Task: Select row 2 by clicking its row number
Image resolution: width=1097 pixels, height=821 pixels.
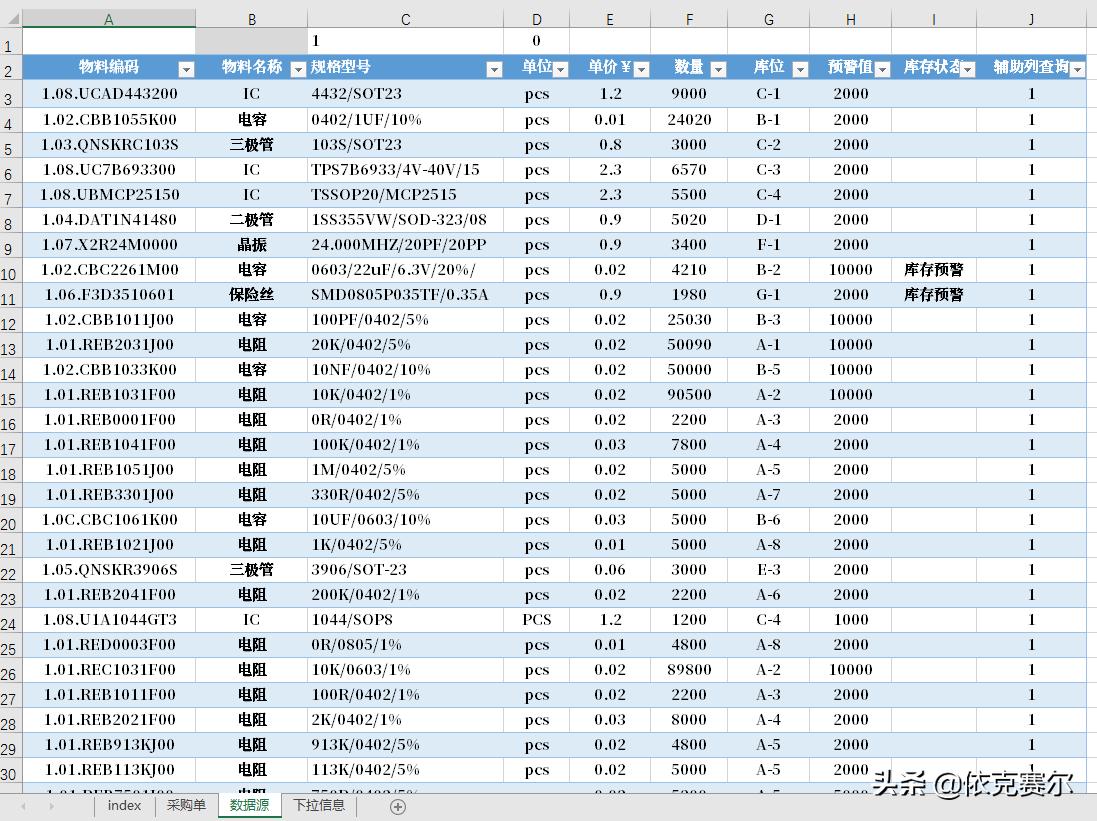Action: click(x=9, y=68)
